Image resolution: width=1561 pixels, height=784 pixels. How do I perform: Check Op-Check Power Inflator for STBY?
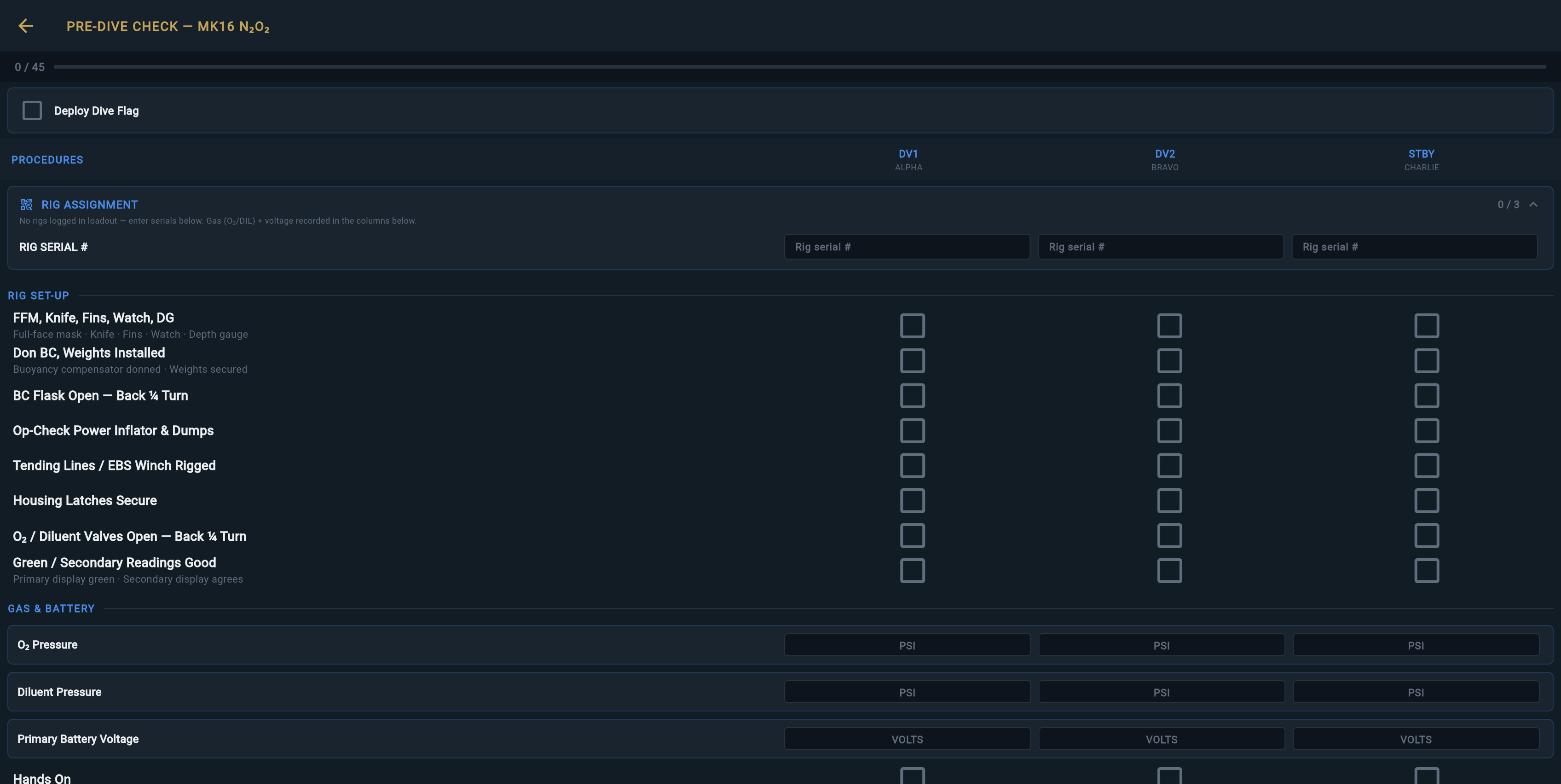pos(1427,431)
